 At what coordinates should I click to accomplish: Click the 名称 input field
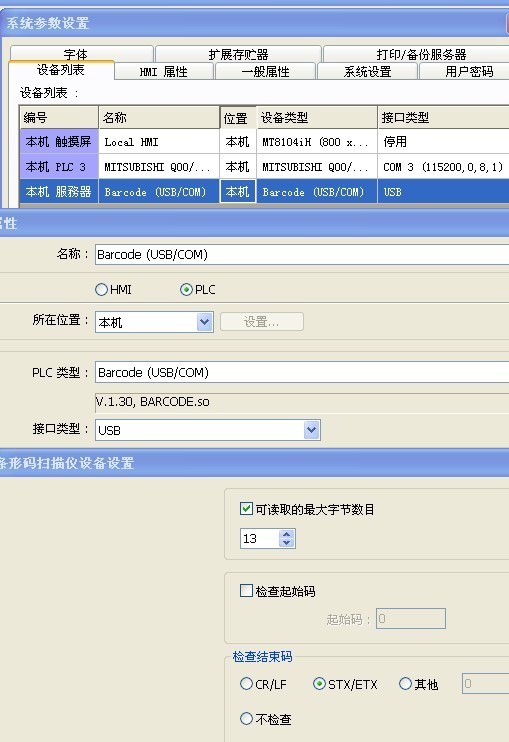point(302,255)
